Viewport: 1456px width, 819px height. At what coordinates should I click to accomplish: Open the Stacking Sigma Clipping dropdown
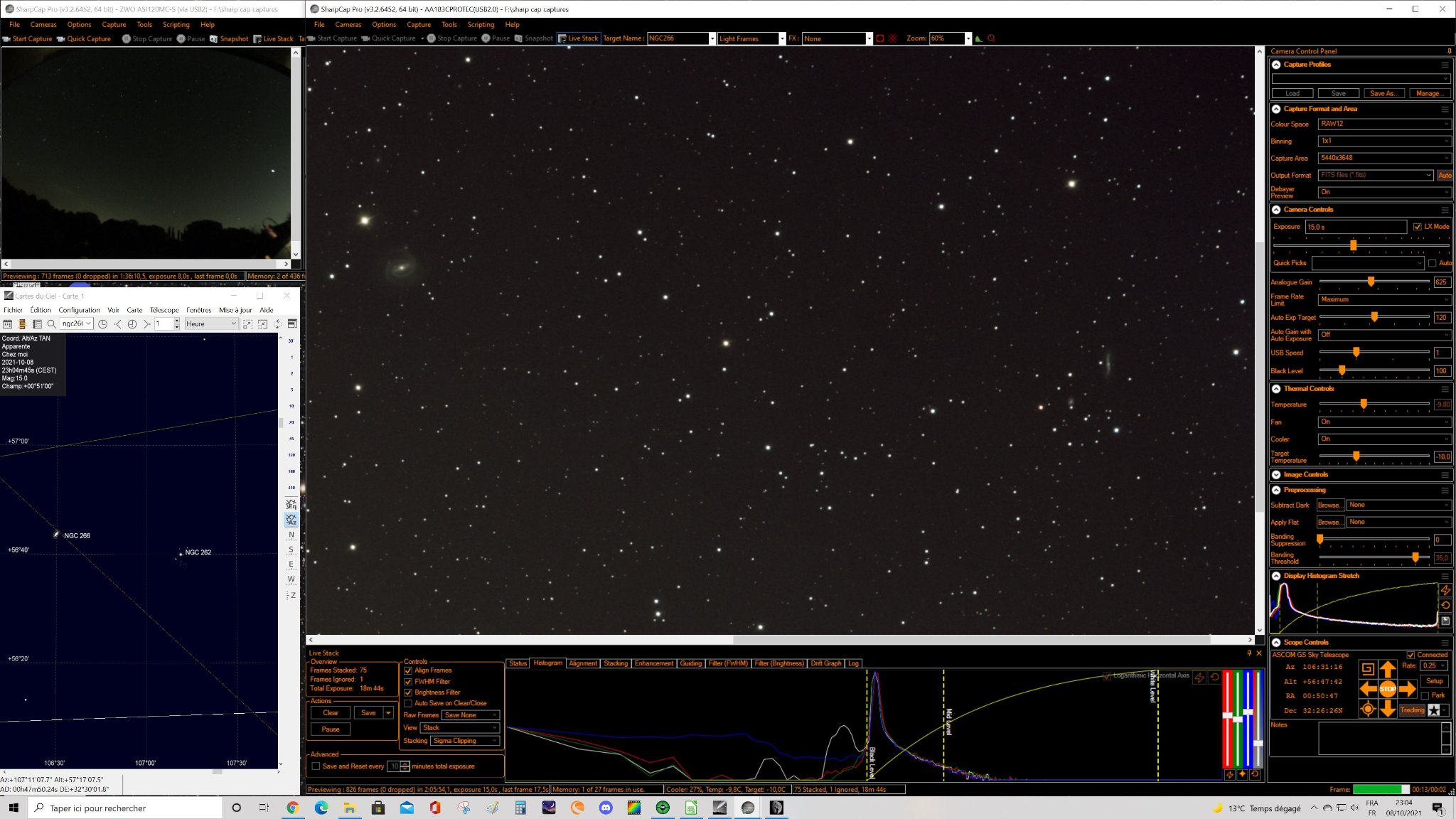(x=466, y=741)
